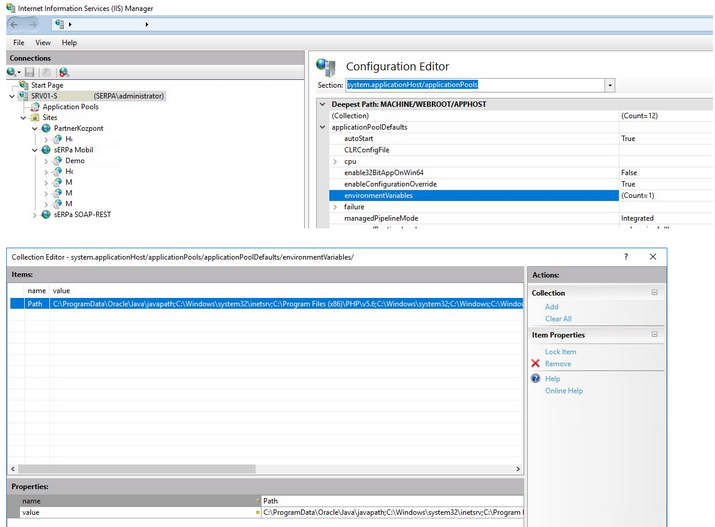Image resolution: width=715 pixels, height=527 pixels.
Task: Click the Online Help link
Action: (563, 391)
